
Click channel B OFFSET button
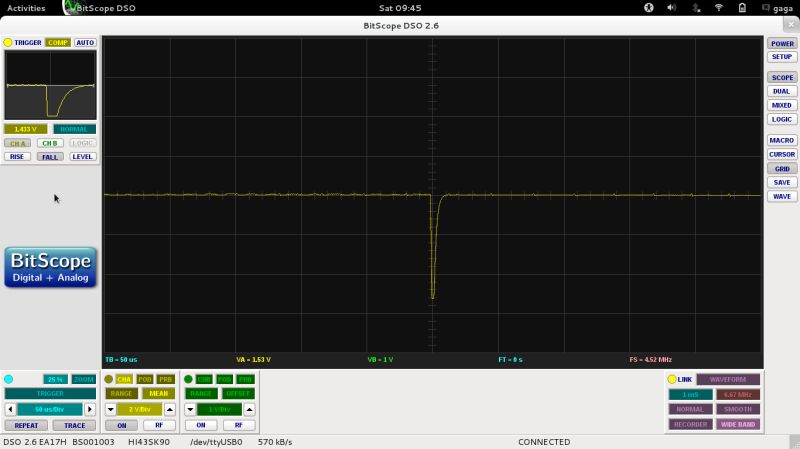pyautogui.click(x=238, y=393)
